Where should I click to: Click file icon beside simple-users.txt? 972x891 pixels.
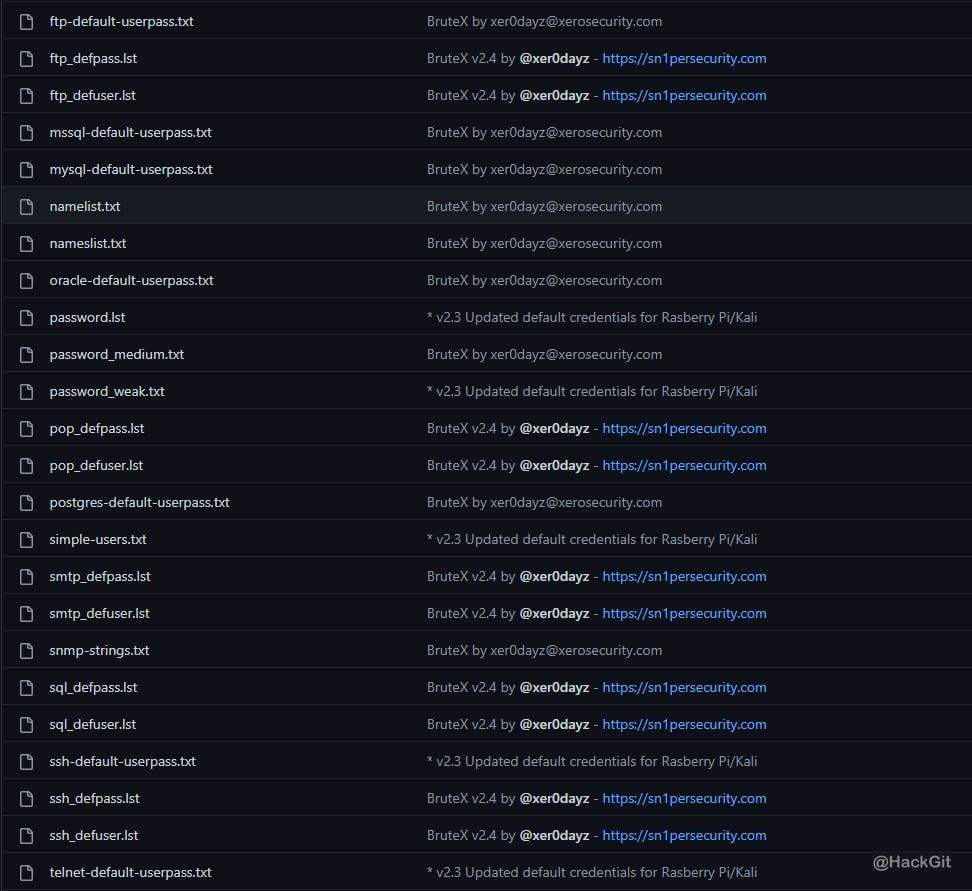[x=27, y=539]
